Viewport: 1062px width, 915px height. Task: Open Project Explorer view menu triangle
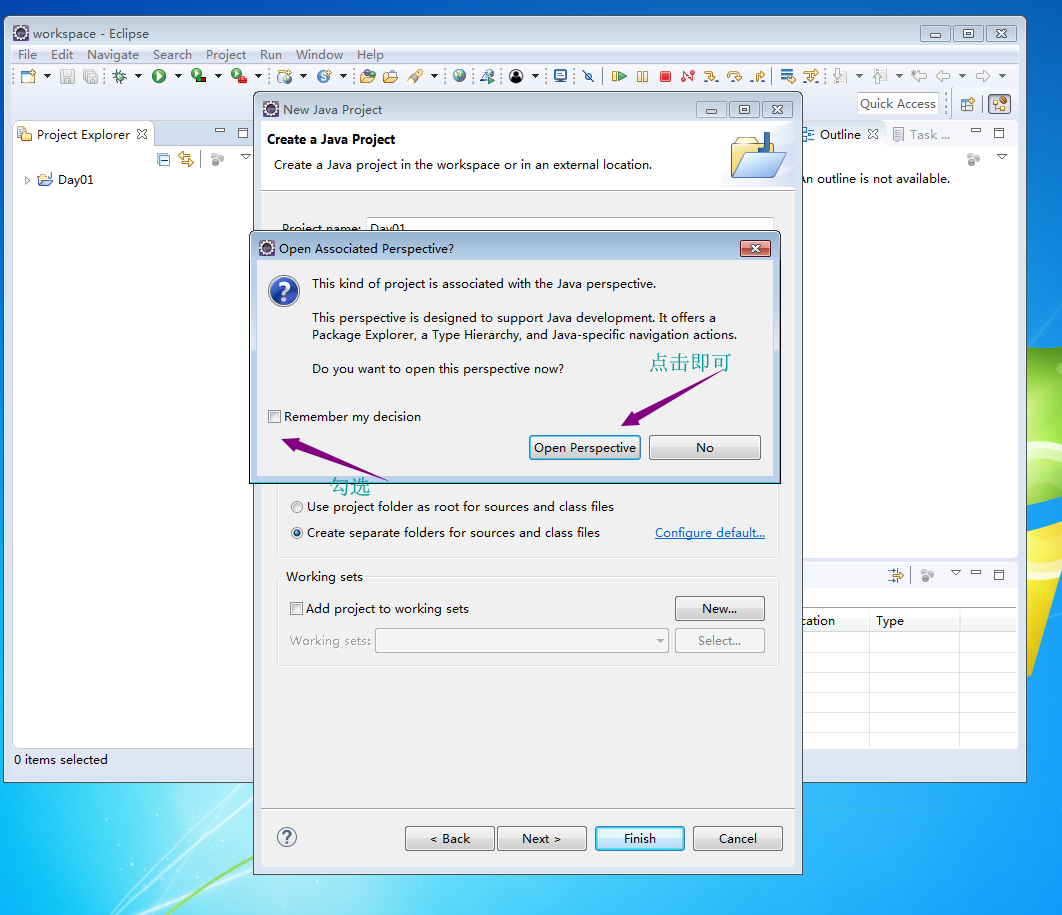coord(246,157)
